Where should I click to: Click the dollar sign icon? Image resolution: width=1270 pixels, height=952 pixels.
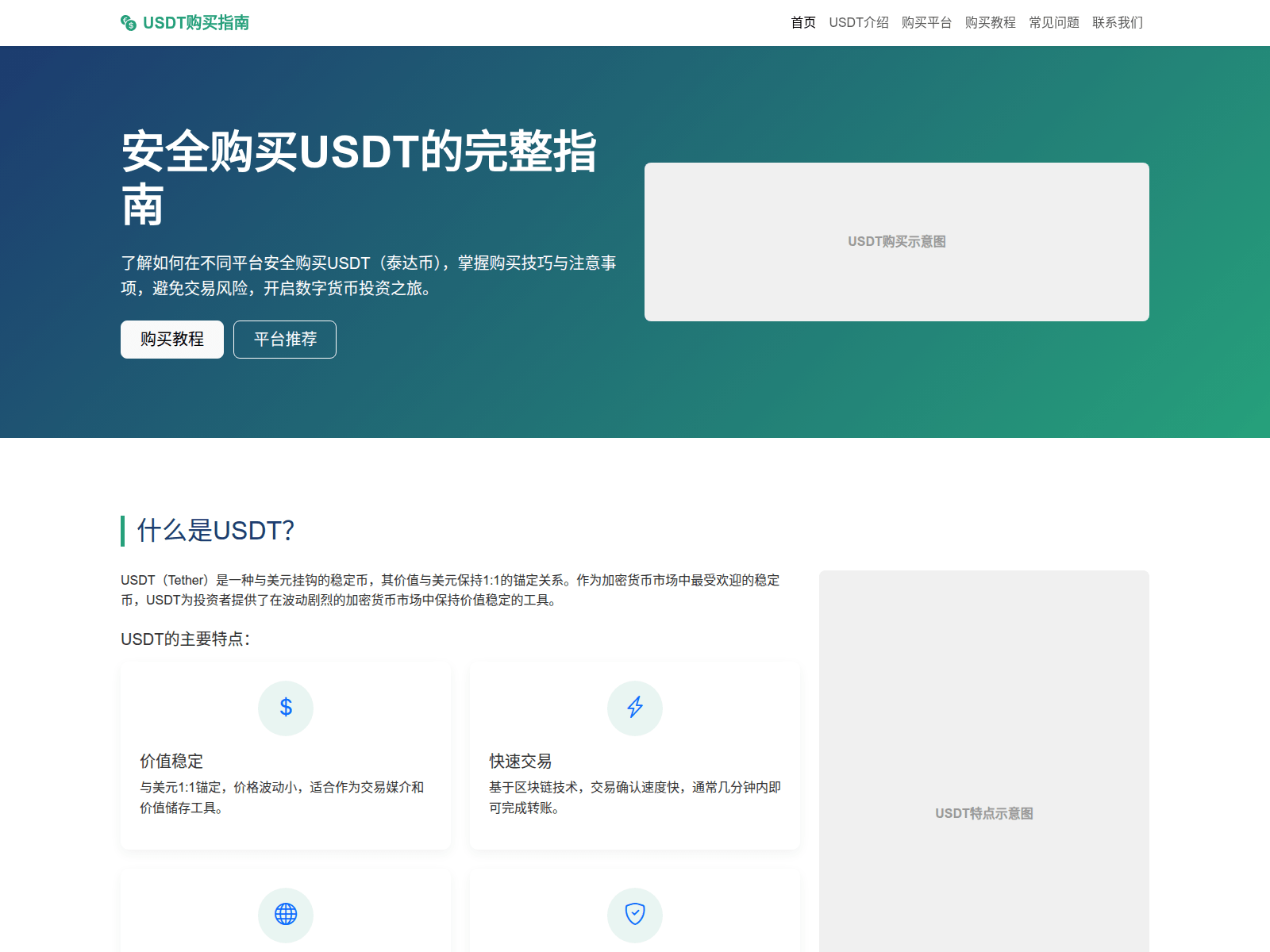(x=286, y=708)
